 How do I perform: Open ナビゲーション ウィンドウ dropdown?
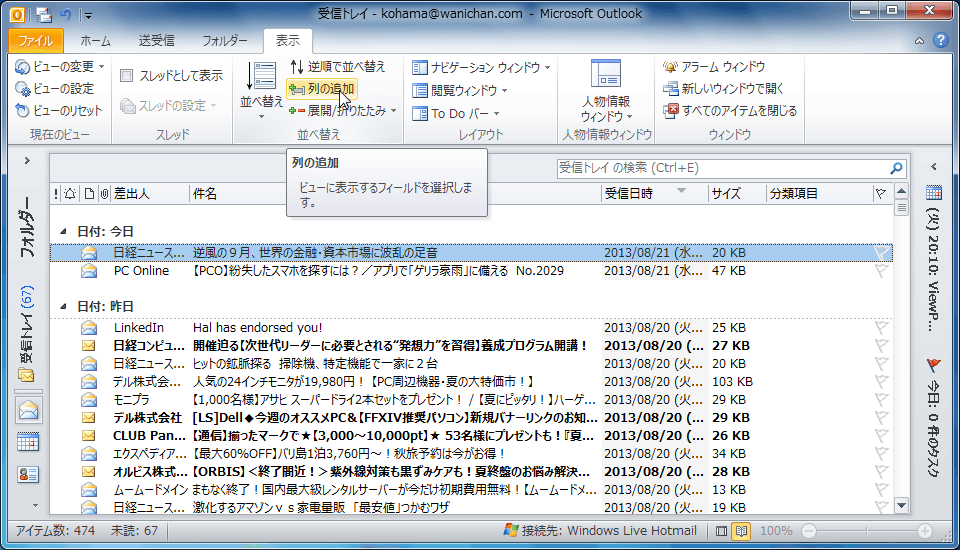(x=481, y=67)
